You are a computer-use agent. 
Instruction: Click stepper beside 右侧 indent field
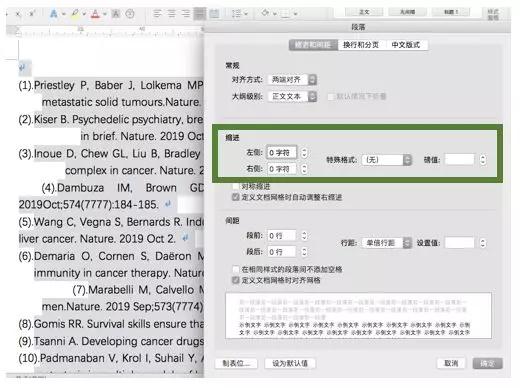[304, 169]
